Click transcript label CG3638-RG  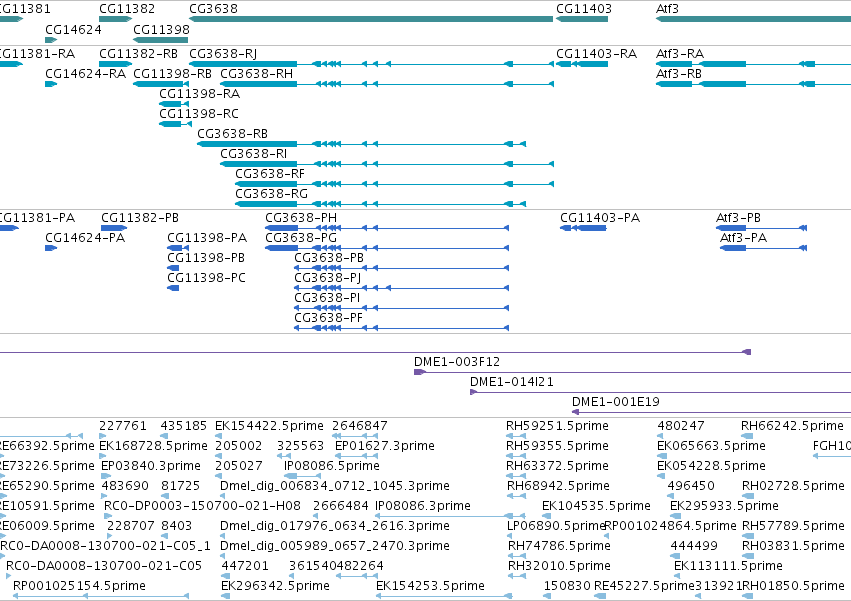click(271, 194)
